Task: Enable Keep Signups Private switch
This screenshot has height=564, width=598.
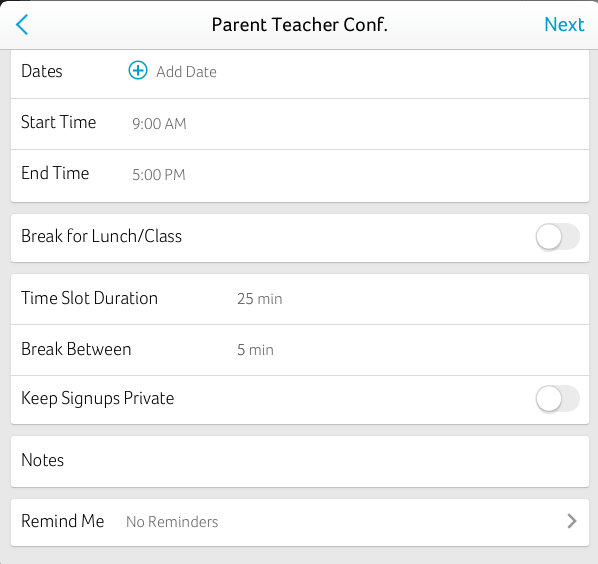Action: pos(558,399)
